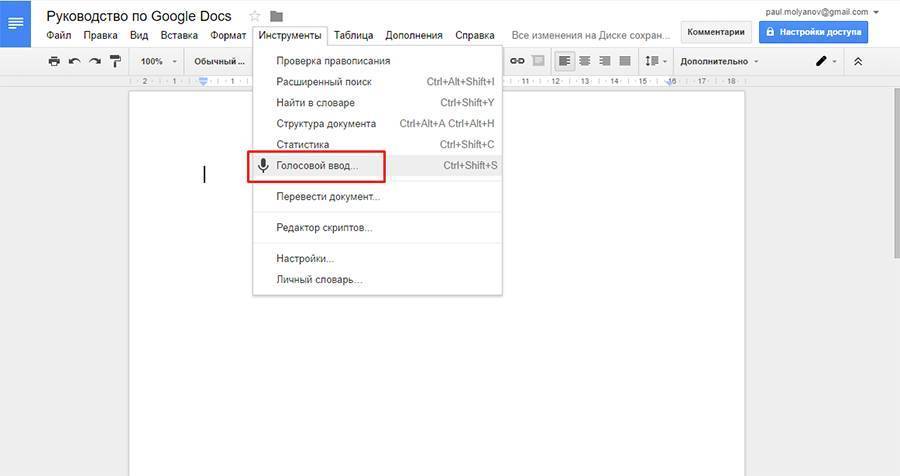Click the Настройки доступа button

click(813, 32)
